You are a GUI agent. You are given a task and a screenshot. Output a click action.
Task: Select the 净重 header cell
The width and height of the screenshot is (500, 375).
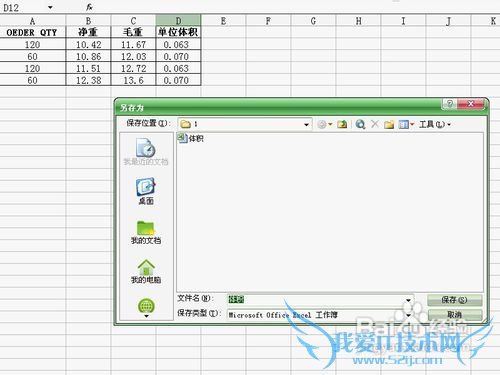point(88,32)
